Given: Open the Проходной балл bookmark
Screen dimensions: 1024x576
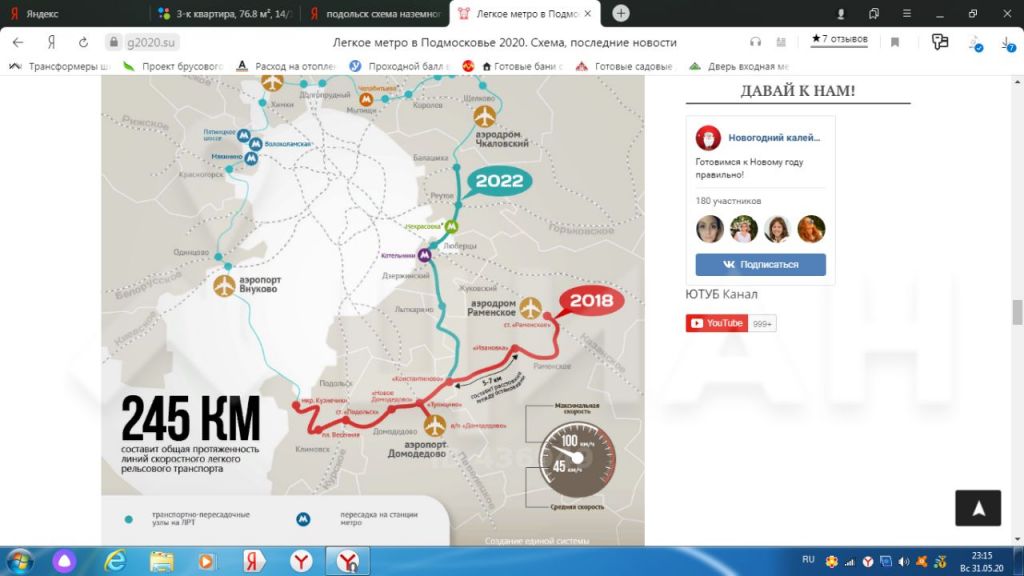Looking at the screenshot, I should [400, 66].
